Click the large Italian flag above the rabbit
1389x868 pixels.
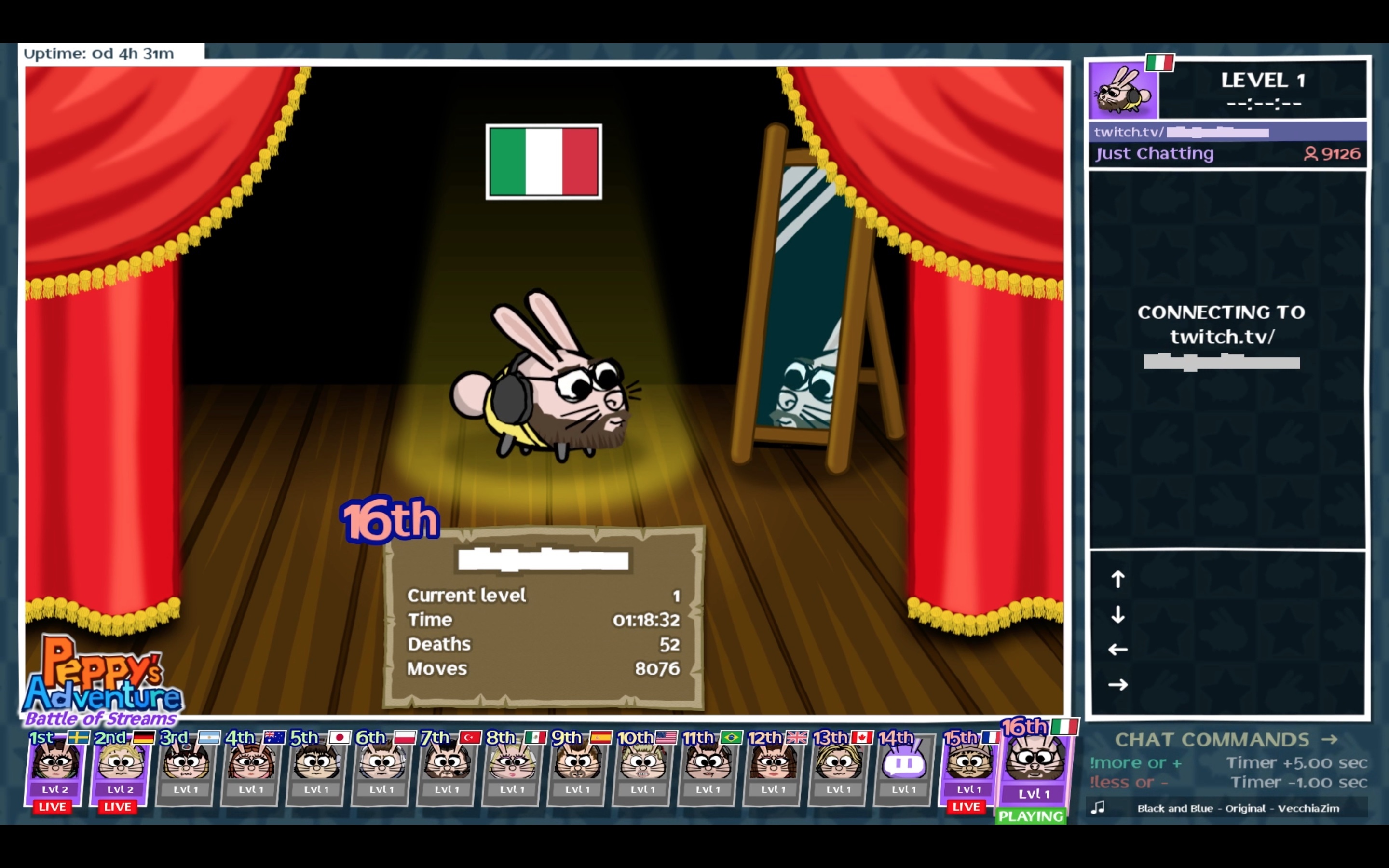pos(544,162)
